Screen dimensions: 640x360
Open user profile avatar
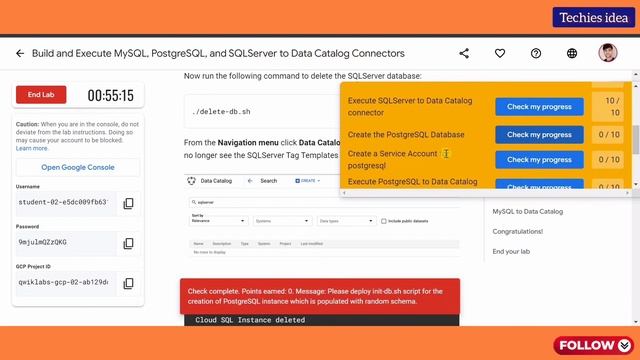click(x=608, y=53)
